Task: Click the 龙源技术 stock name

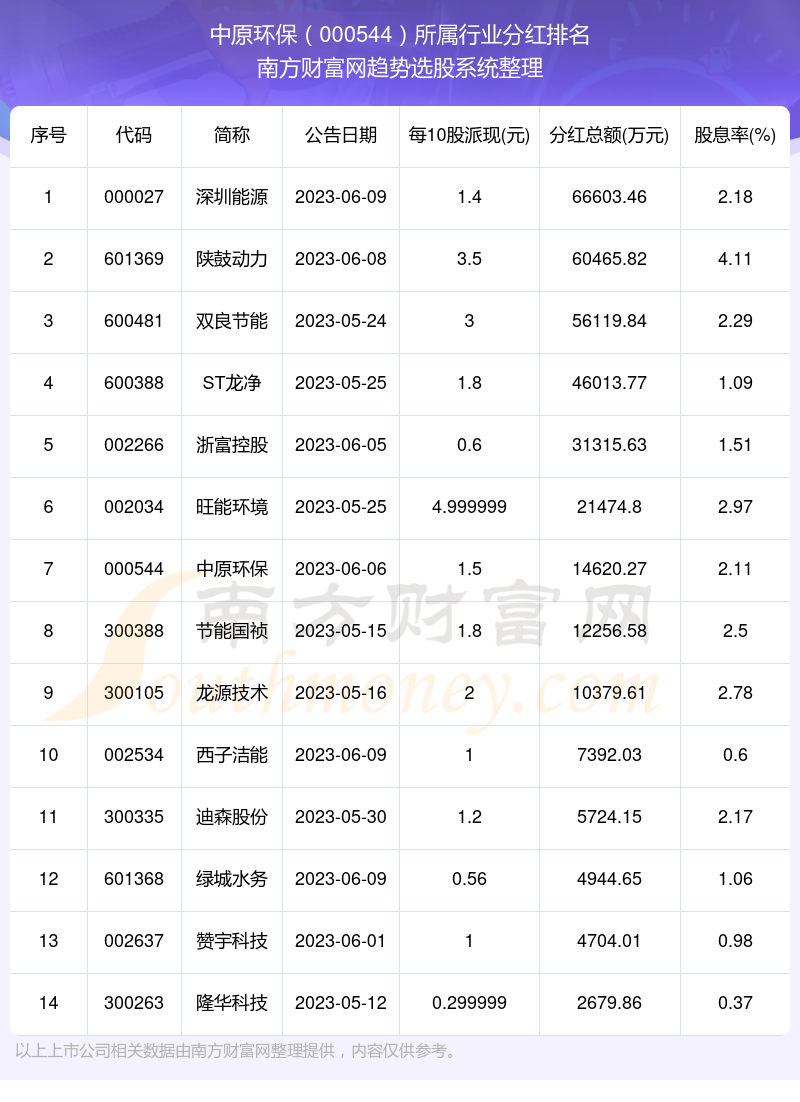Action: (232, 693)
